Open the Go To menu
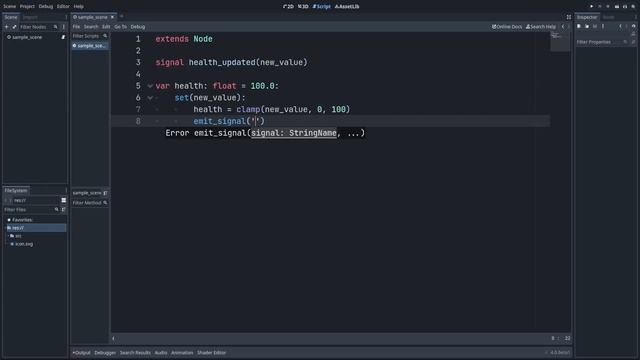 (120, 27)
